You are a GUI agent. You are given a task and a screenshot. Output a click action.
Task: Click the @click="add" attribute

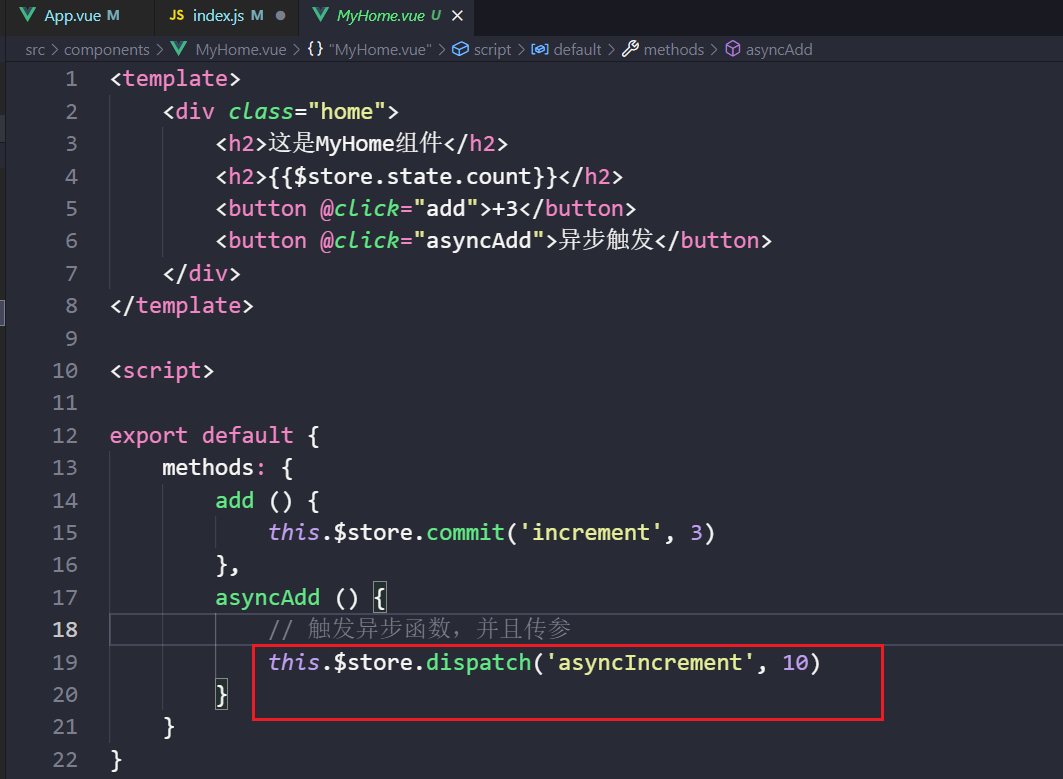point(399,208)
